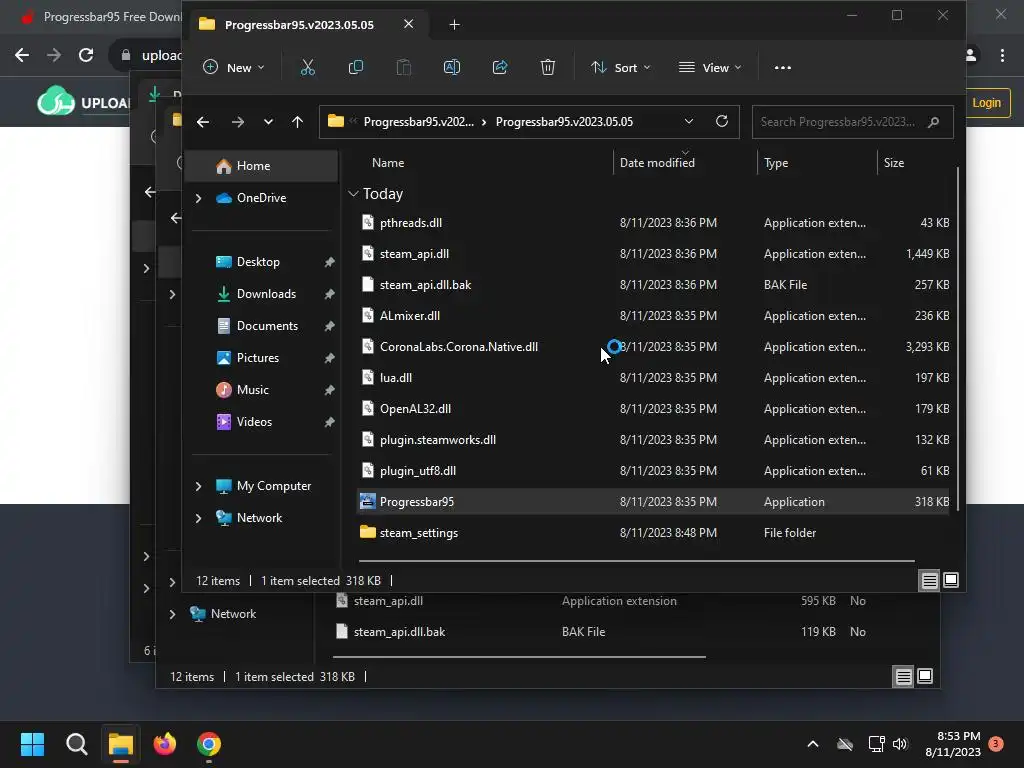
Task: Open taskbar Search
Action: tap(76, 744)
